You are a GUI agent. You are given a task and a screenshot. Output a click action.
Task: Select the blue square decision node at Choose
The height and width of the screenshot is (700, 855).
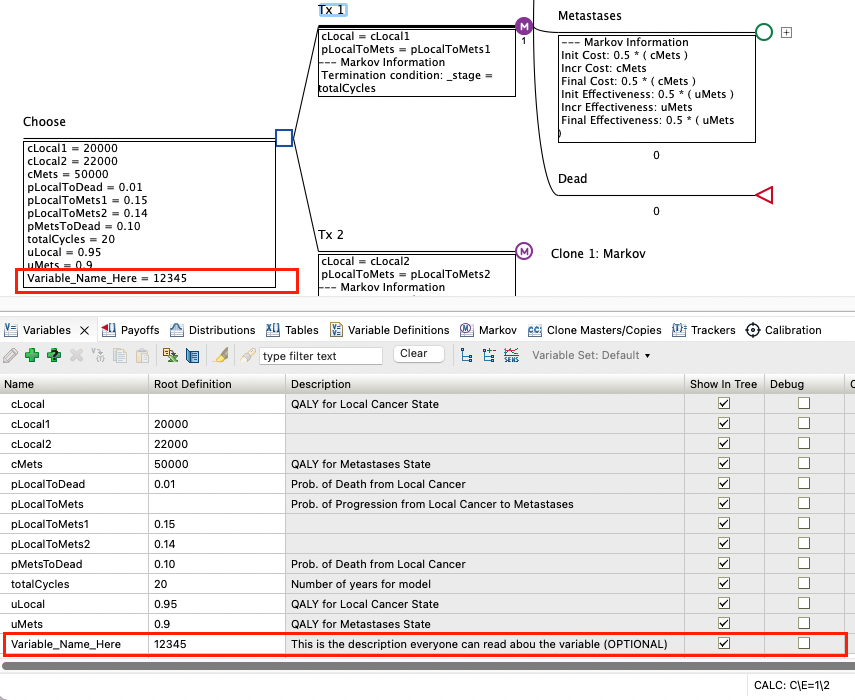point(284,138)
